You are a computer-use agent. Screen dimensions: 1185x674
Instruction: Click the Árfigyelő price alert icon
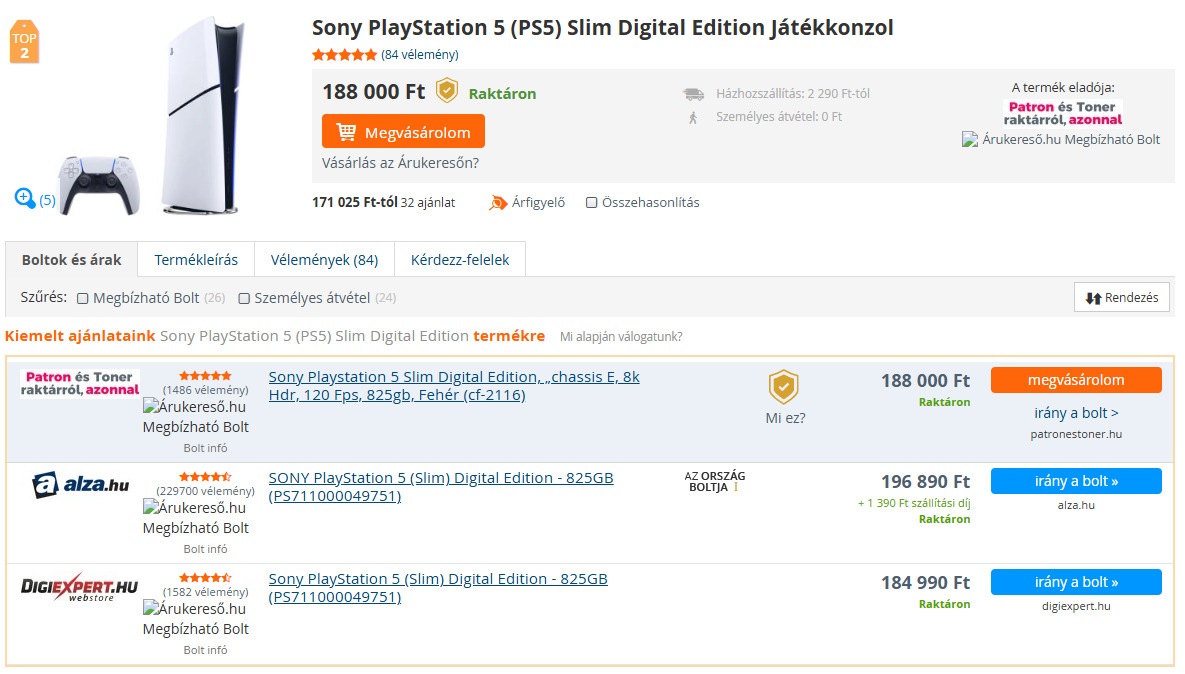click(498, 203)
